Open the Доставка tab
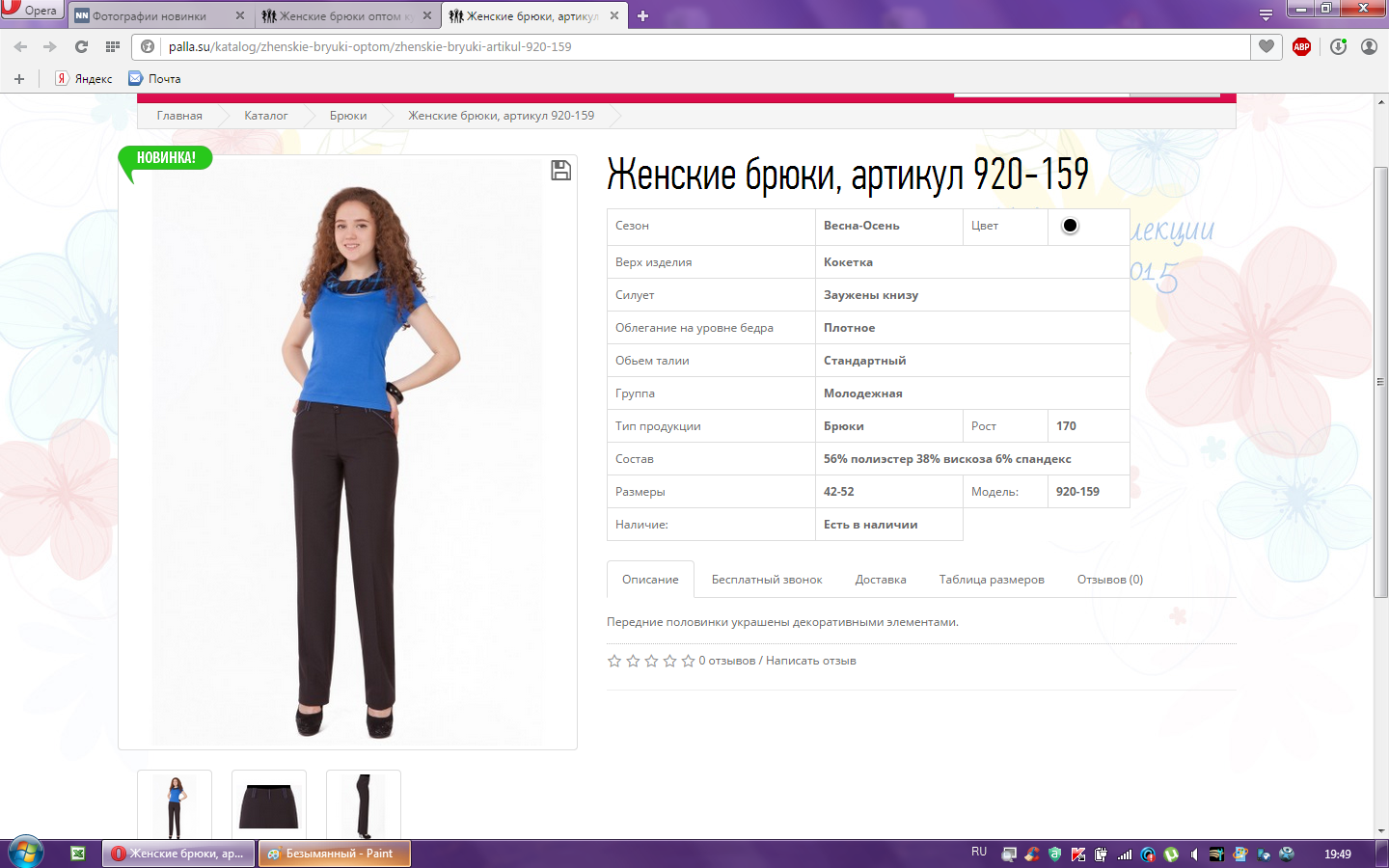This screenshot has height=868, width=1389. (881, 580)
